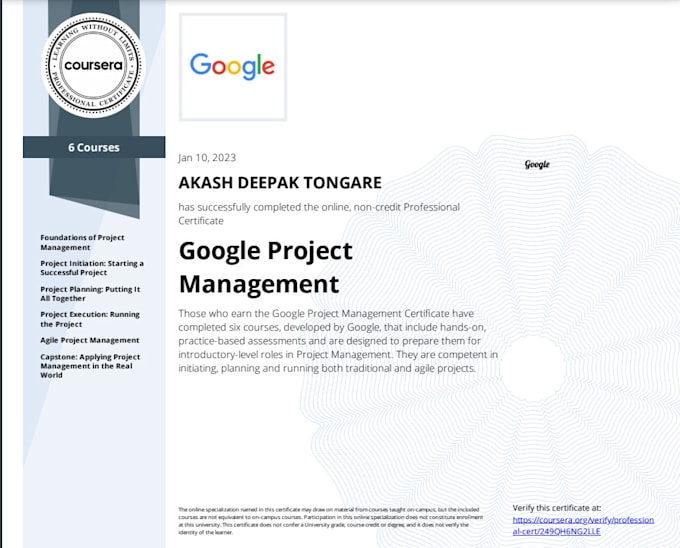Click 'Verify this certificate at:' text

[556, 508]
